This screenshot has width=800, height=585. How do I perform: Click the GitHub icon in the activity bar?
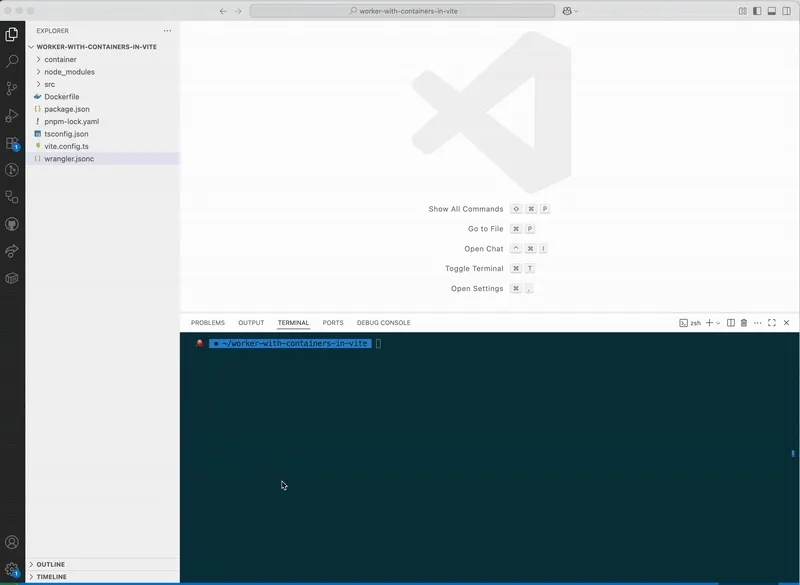pos(12,223)
